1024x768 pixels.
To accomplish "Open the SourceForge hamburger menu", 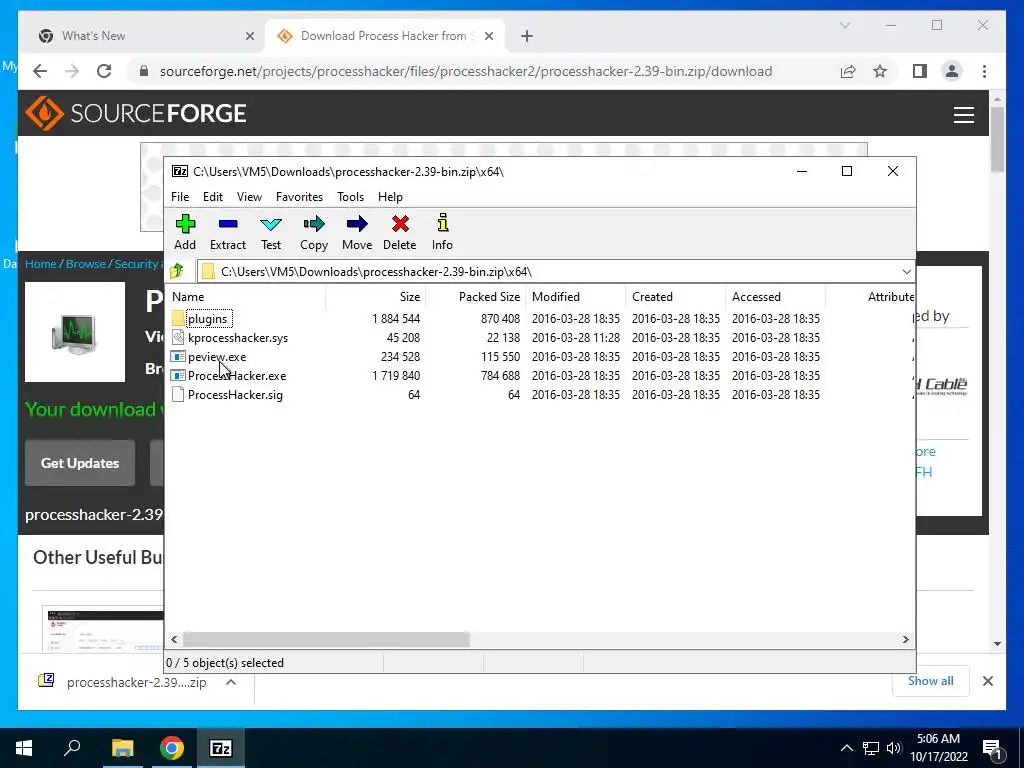I will tap(964, 114).
